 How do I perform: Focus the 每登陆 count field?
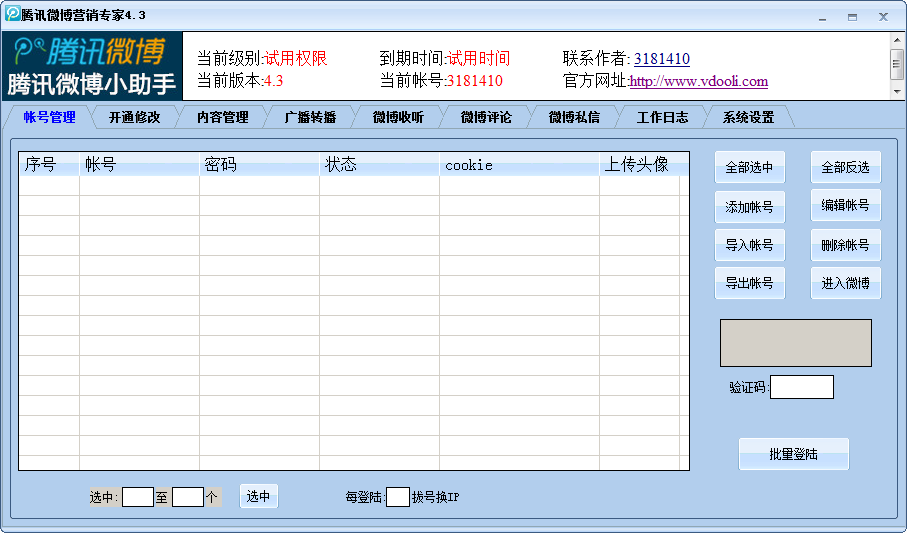point(397,497)
